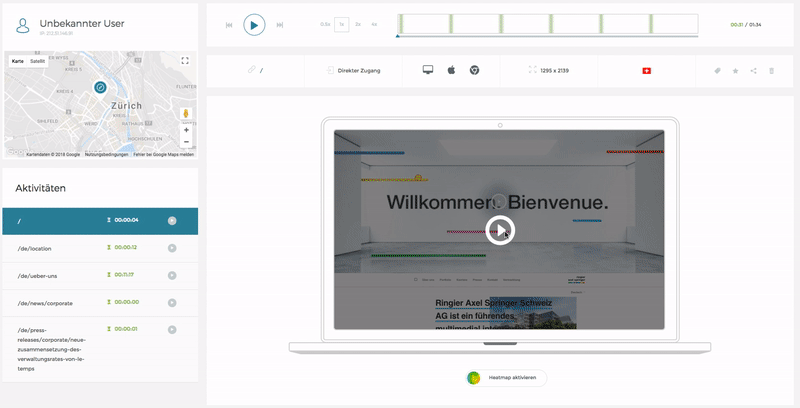
Task: Play the /de/ueber-uns activity
Action: pos(172,274)
